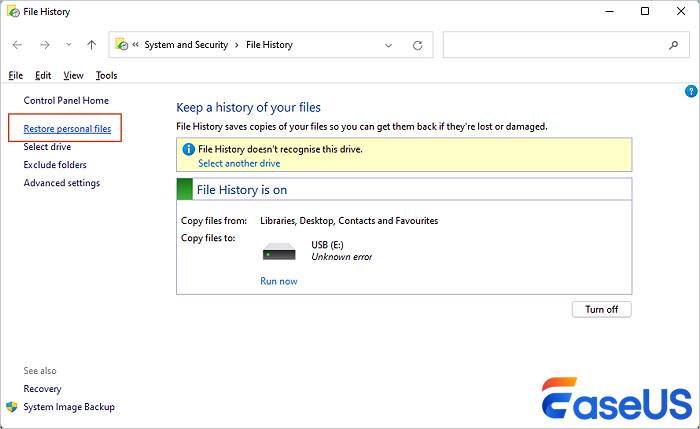Click the forward navigation arrow
This screenshot has width=700, height=429.
click(43, 45)
